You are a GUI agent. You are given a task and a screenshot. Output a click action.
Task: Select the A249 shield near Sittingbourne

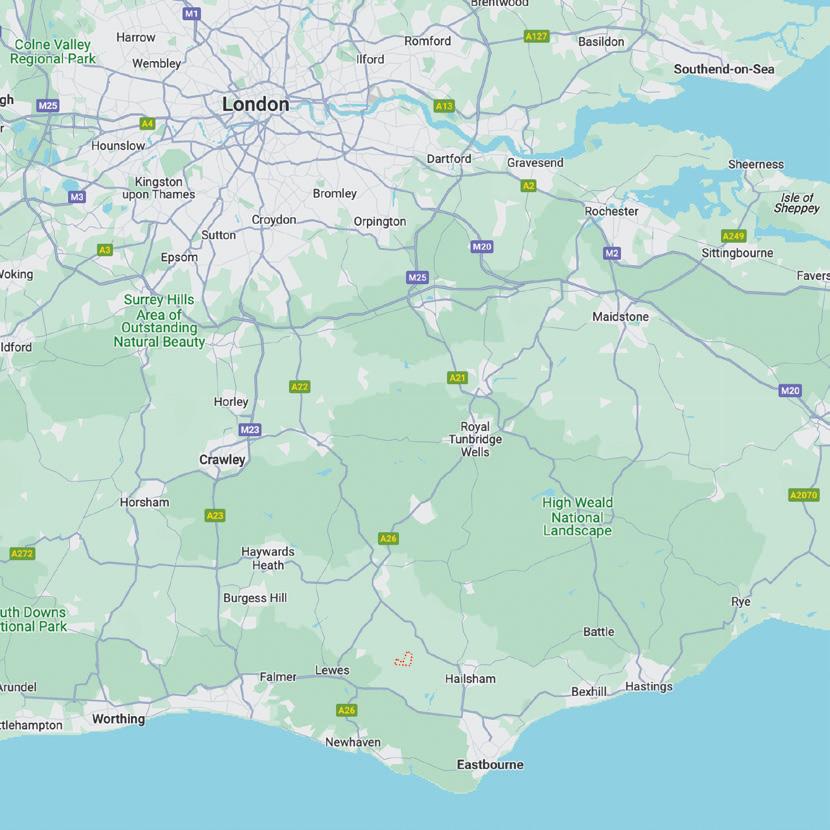pyautogui.click(x=734, y=236)
